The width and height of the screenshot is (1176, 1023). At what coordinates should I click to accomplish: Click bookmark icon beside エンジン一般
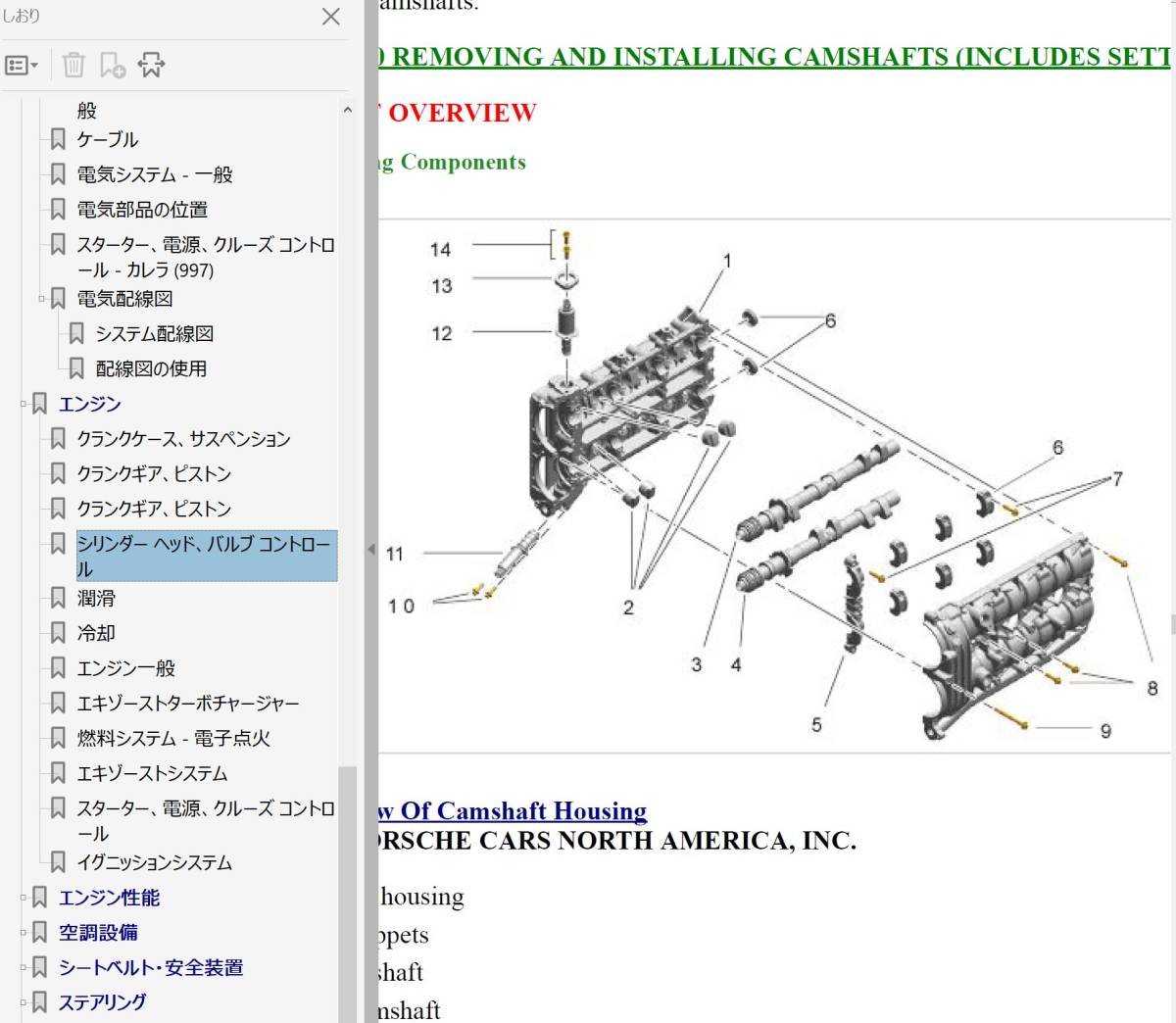(x=58, y=668)
